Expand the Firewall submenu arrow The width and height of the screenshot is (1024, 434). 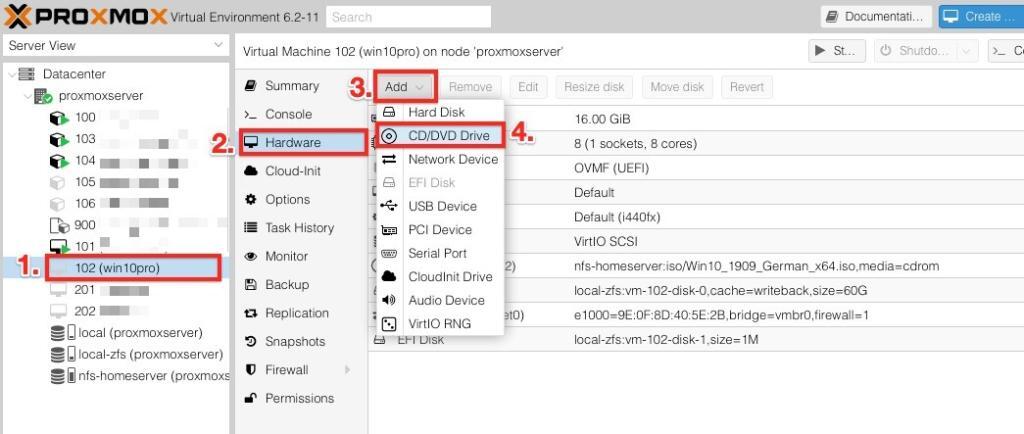click(347, 370)
